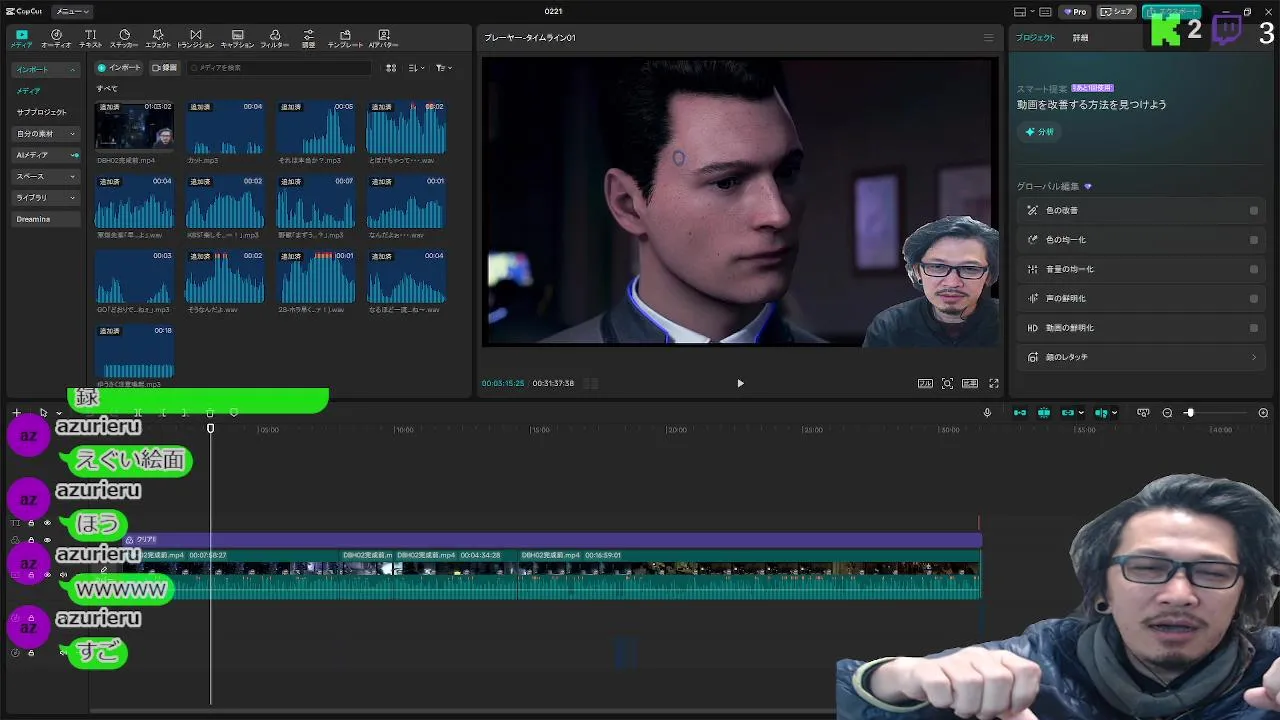Open the AIアバター (AI Avatar) tool
Viewport: 1280px width, 720px height.
click(x=384, y=38)
